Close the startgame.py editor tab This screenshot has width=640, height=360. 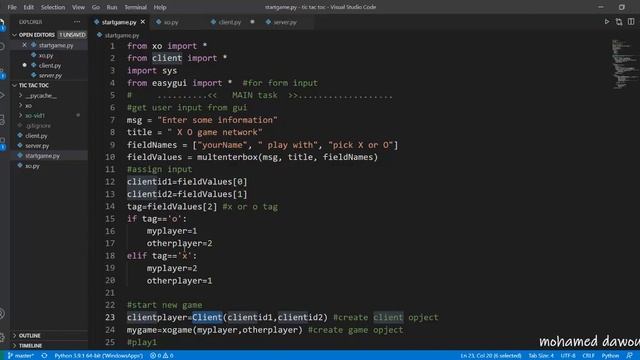click(x=143, y=22)
